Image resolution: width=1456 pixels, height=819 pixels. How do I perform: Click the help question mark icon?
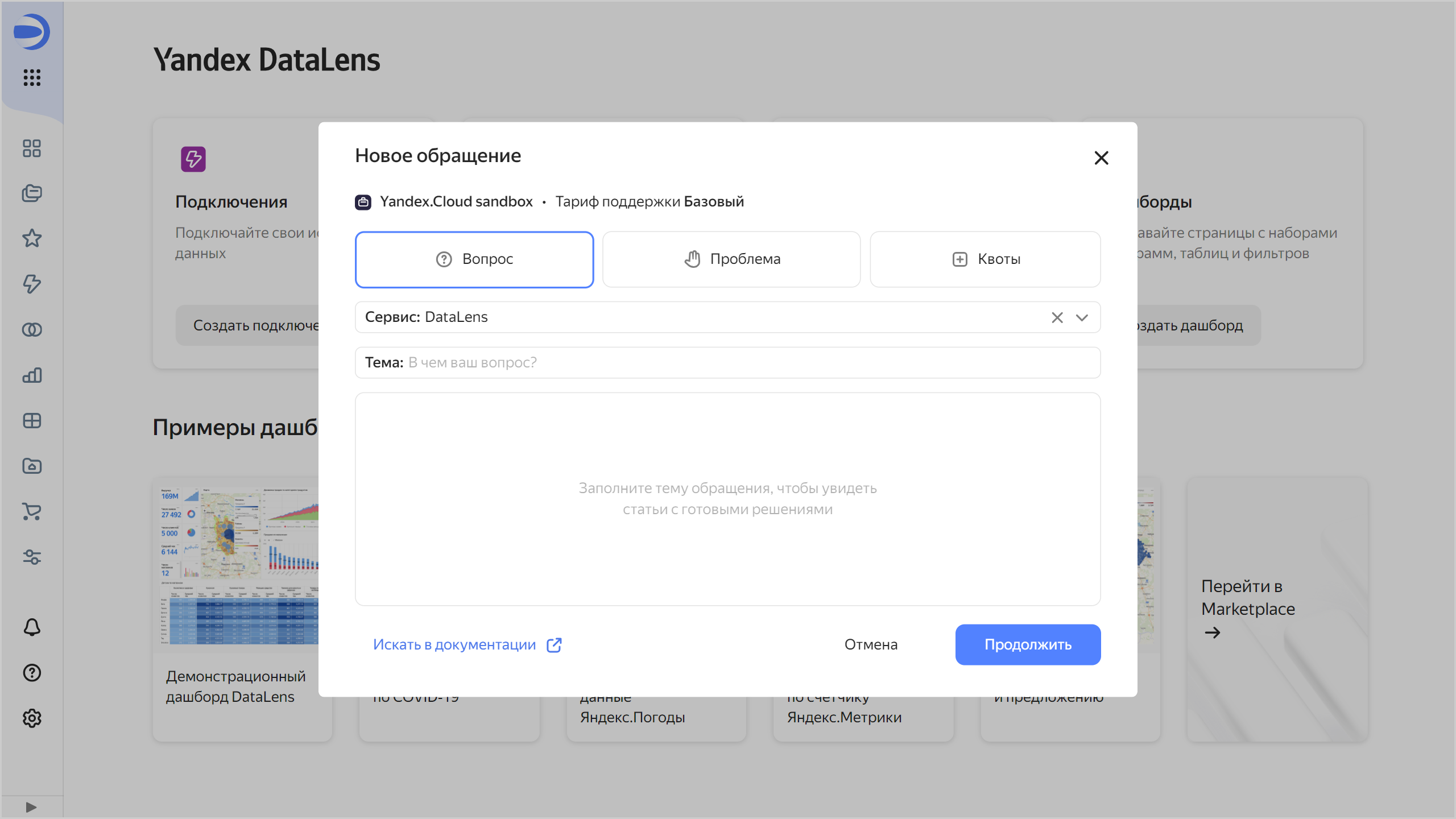pyautogui.click(x=32, y=673)
